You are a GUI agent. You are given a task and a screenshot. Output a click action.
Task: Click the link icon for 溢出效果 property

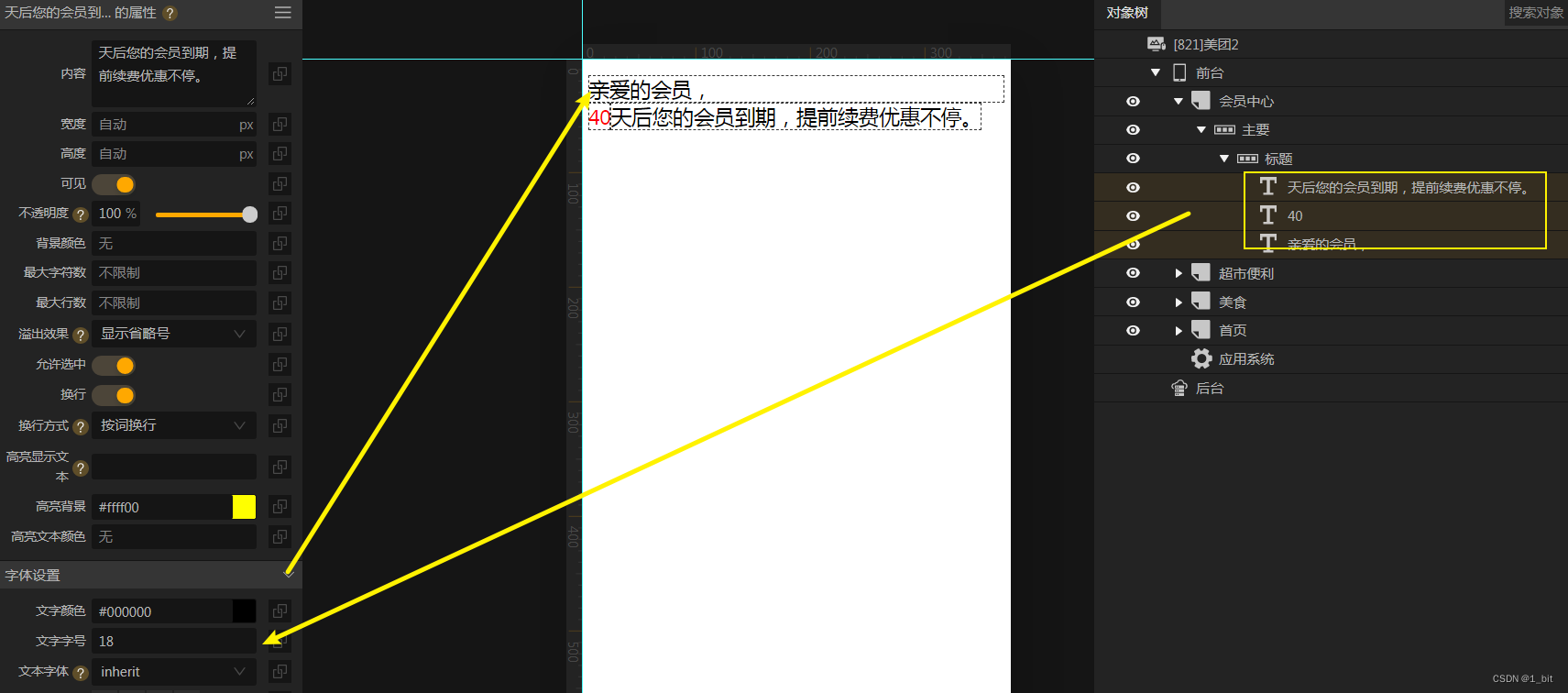tap(280, 334)
